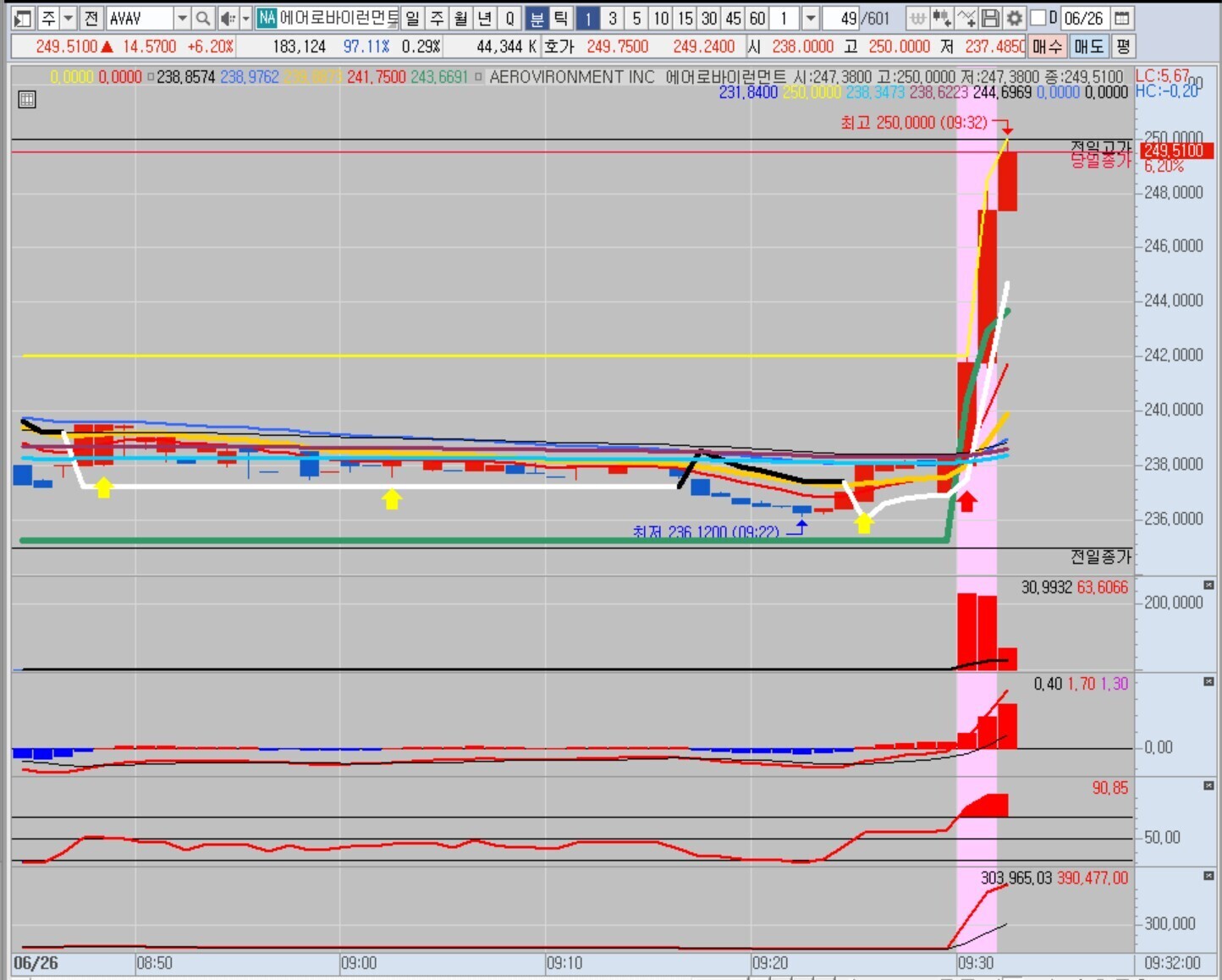
Task: Switch chart to monthly (월) period
Action: (x=460, y=18)
